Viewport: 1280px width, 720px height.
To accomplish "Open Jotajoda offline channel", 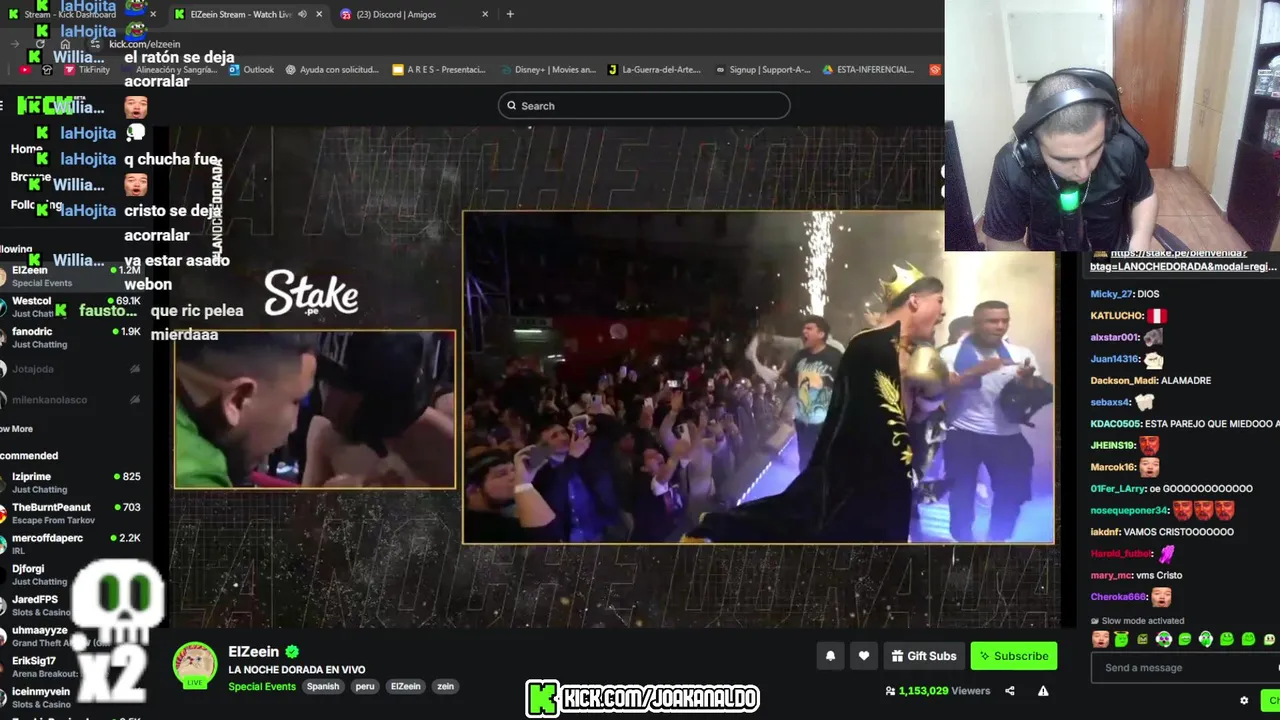I will pyautogui.click(x=72, y=369).
